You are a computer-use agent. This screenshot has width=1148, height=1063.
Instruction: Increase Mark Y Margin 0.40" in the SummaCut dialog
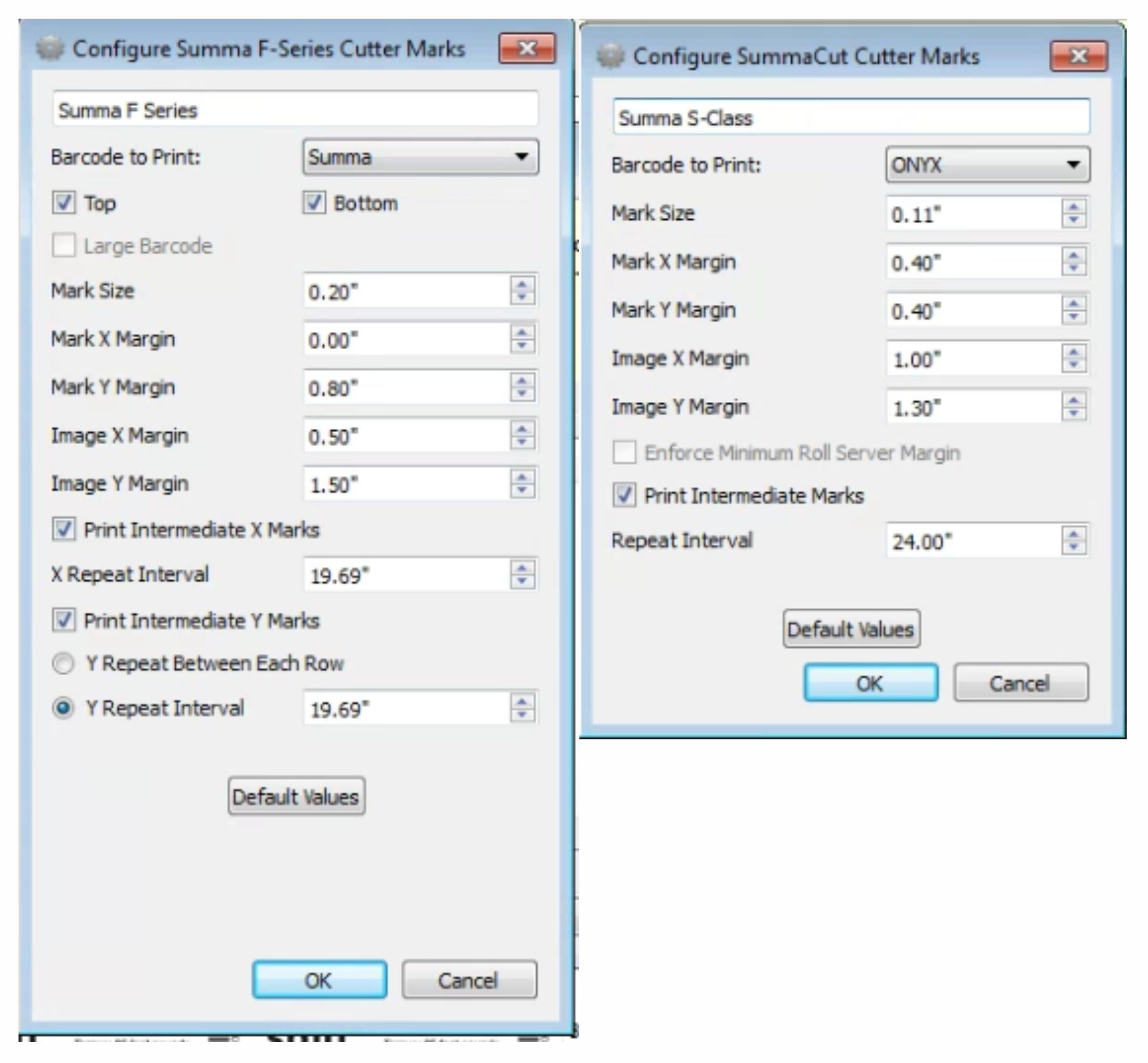[1073, 304]
